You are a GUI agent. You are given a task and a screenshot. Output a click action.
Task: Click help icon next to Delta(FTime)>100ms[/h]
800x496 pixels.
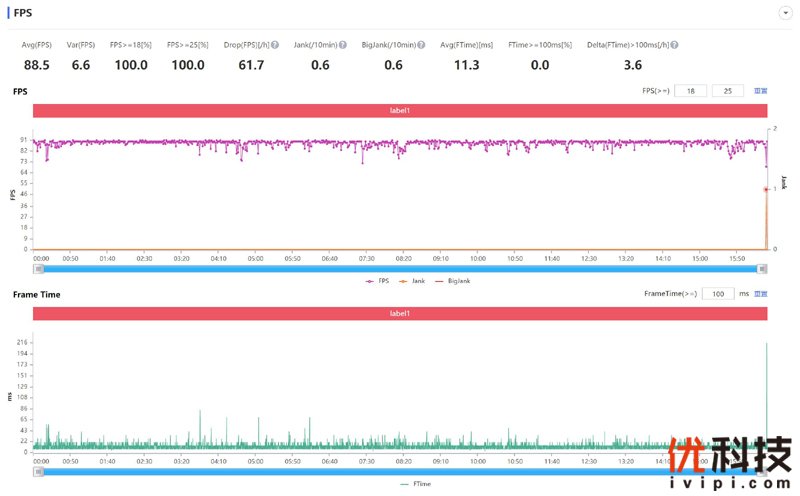click(x=675, y=45)
